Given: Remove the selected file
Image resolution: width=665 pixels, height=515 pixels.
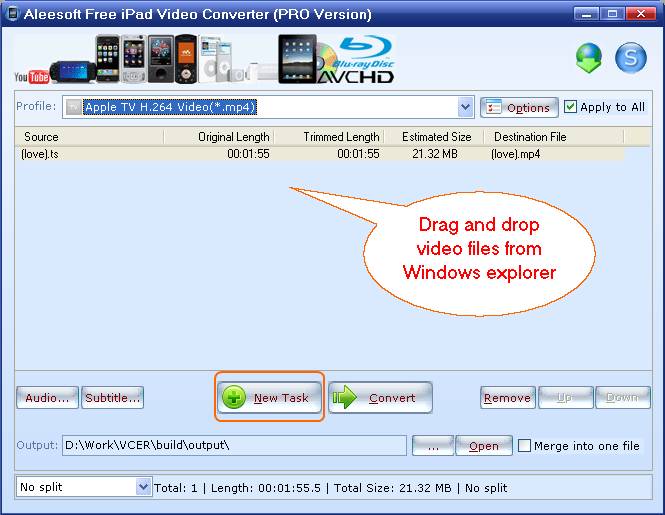Looking at the screenshot, I should tap(508, 397).
